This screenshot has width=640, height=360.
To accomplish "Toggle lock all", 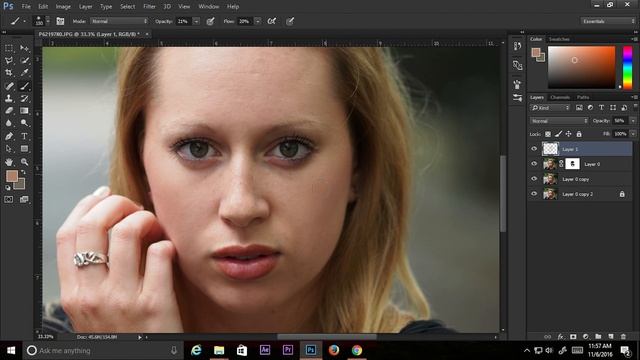I will 579,134.
